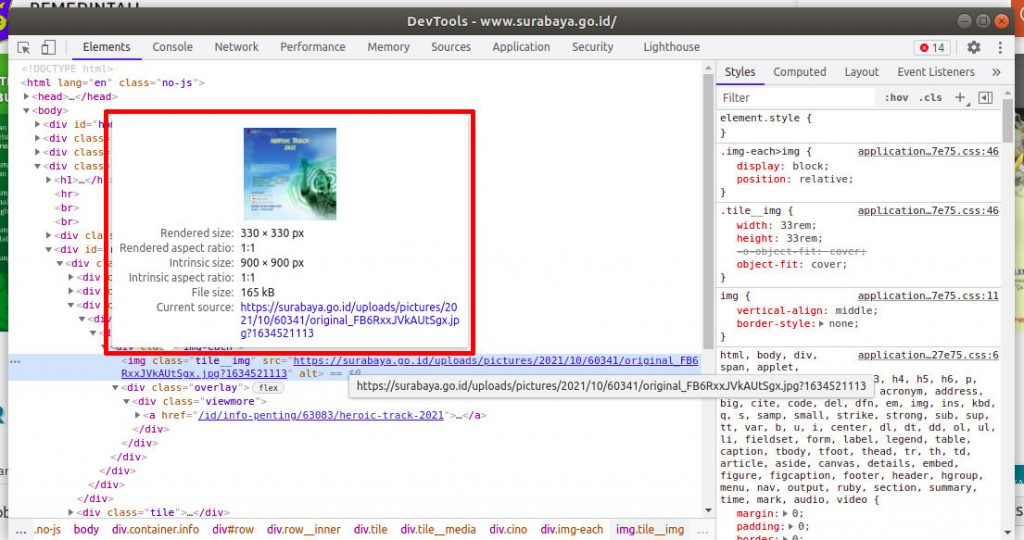
Task: Toggle the .cls element classes panel
Action: click(x=931, y=98)
